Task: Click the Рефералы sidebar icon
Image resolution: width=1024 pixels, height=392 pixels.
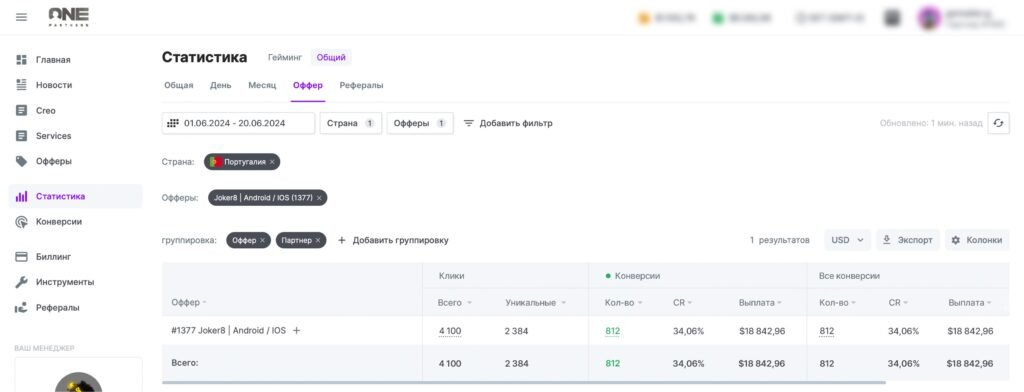Action: click(x=21, y=308)
